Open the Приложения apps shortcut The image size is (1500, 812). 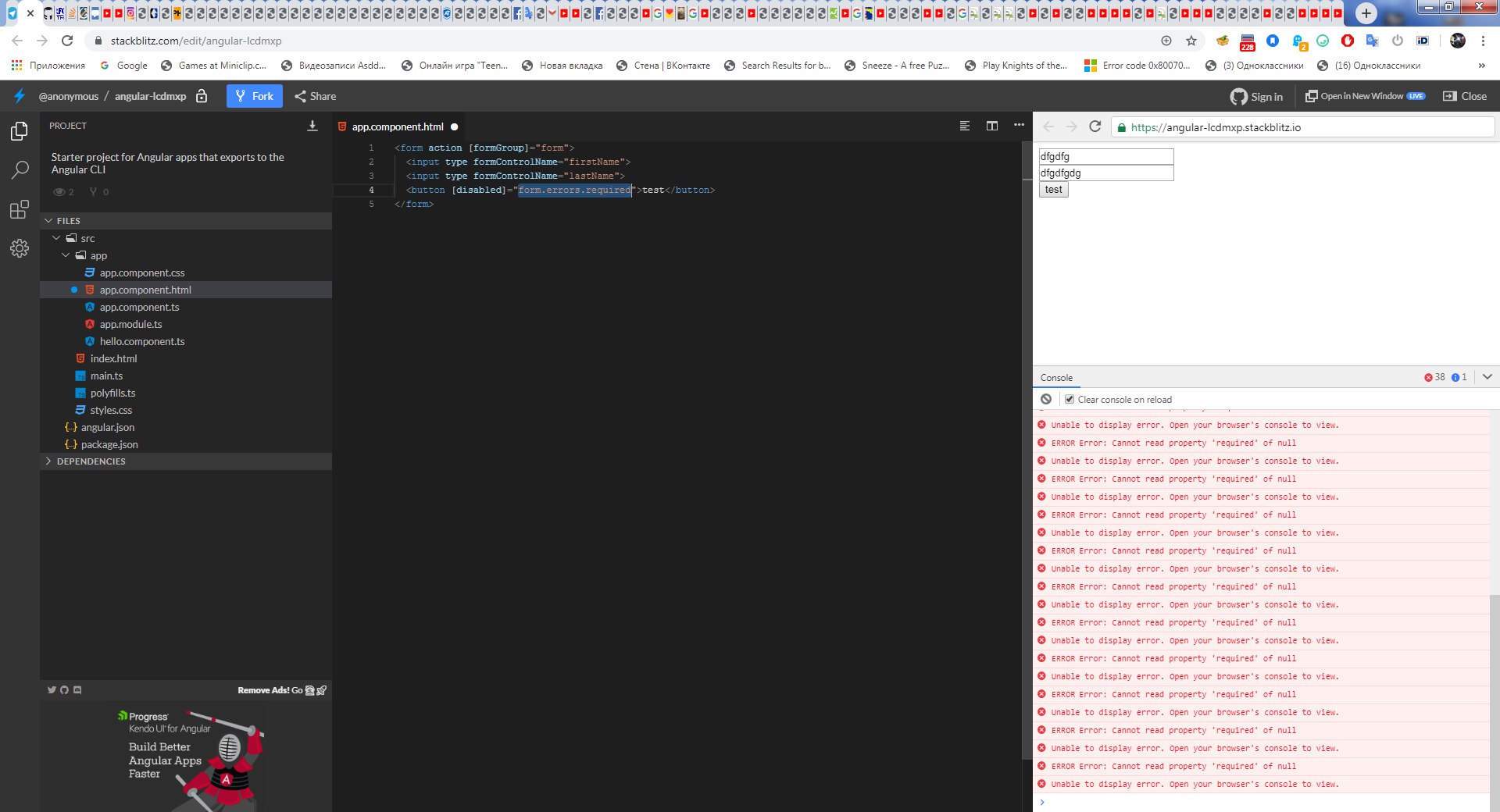tap(48, 66)
